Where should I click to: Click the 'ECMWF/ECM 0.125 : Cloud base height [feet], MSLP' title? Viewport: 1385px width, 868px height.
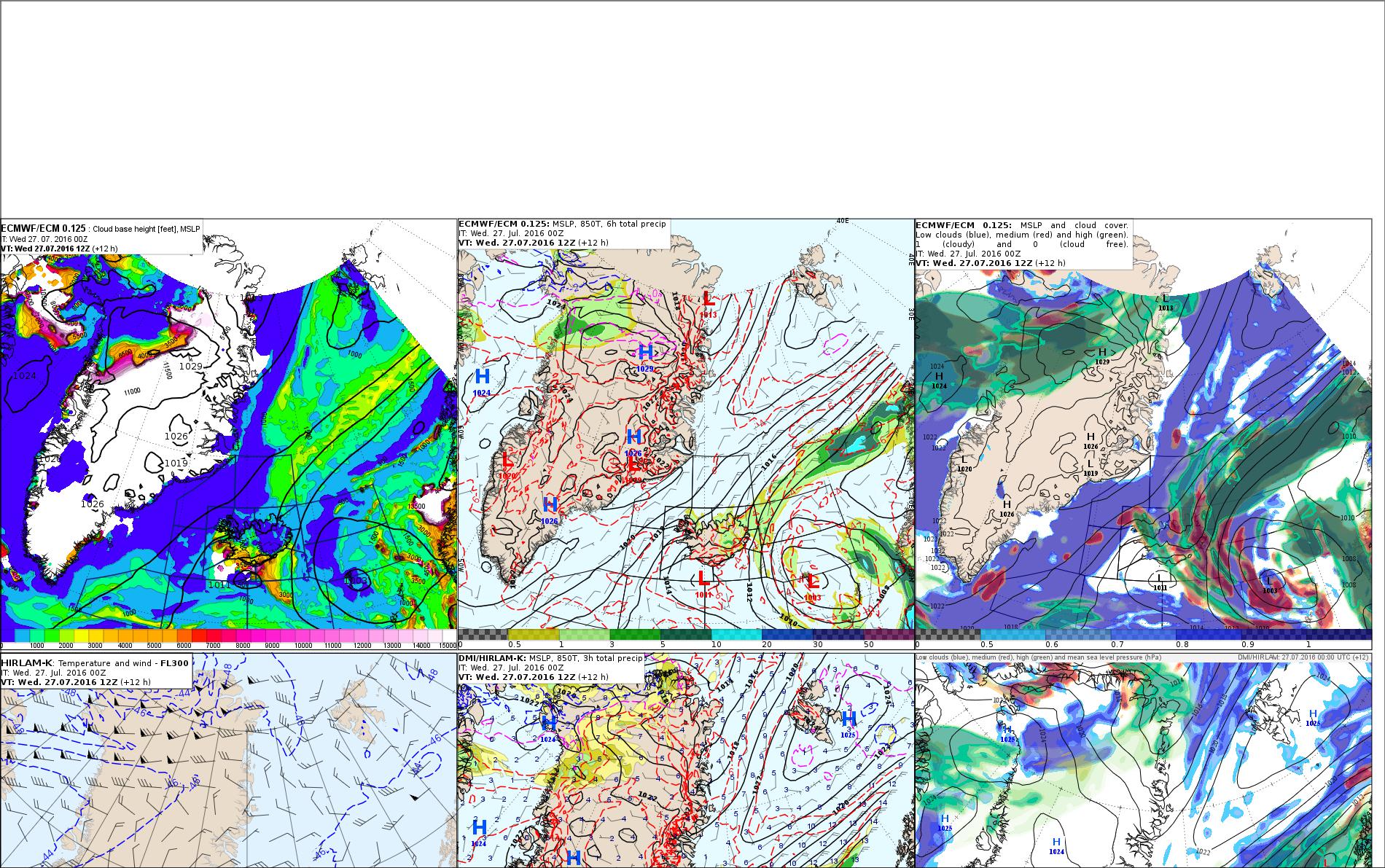click(x=101, y=228)
